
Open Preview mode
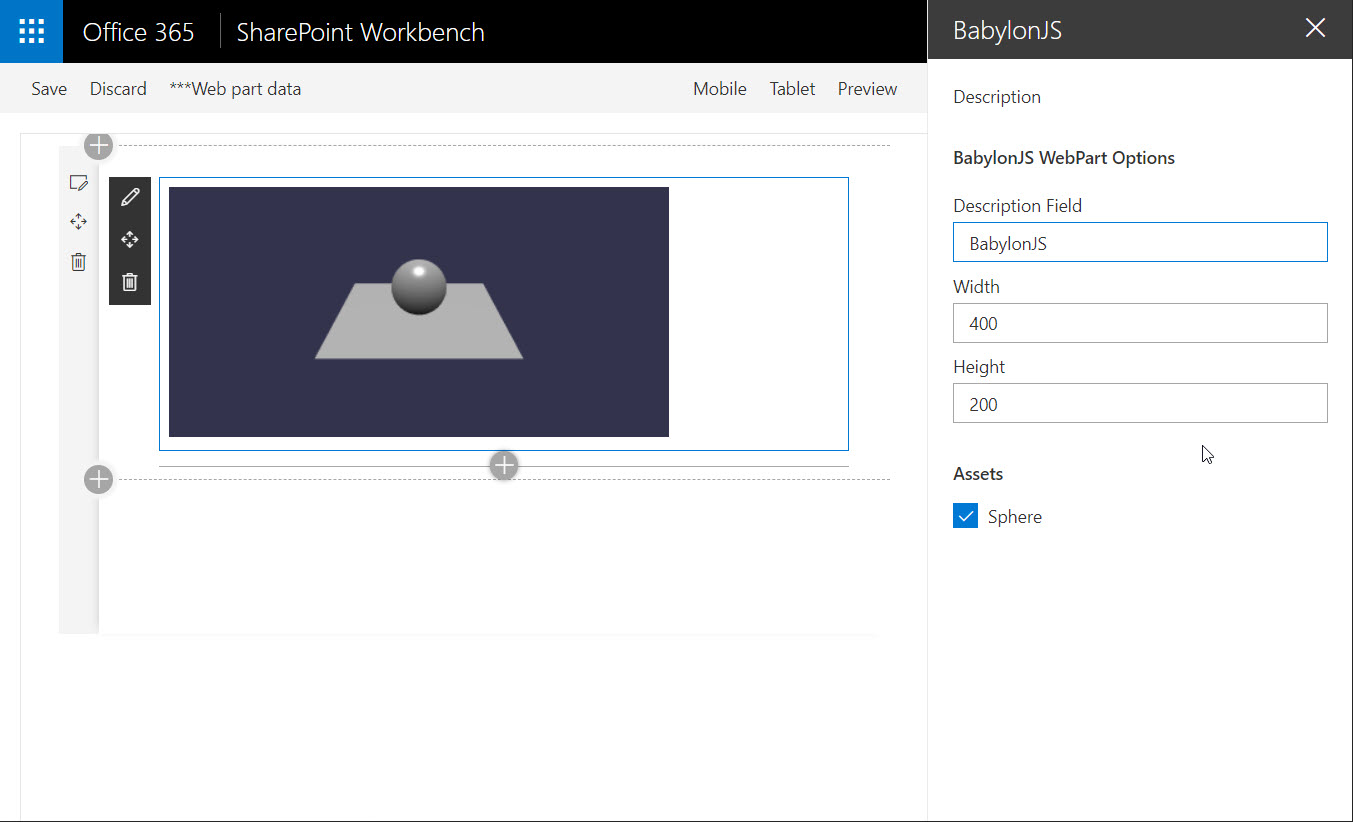[x=867, y=89]
